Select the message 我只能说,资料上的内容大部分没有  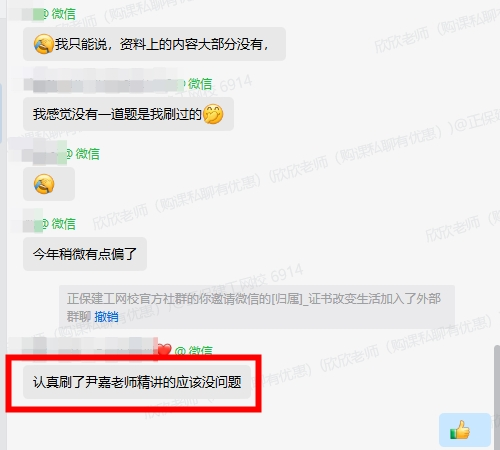tap(154, 44)
